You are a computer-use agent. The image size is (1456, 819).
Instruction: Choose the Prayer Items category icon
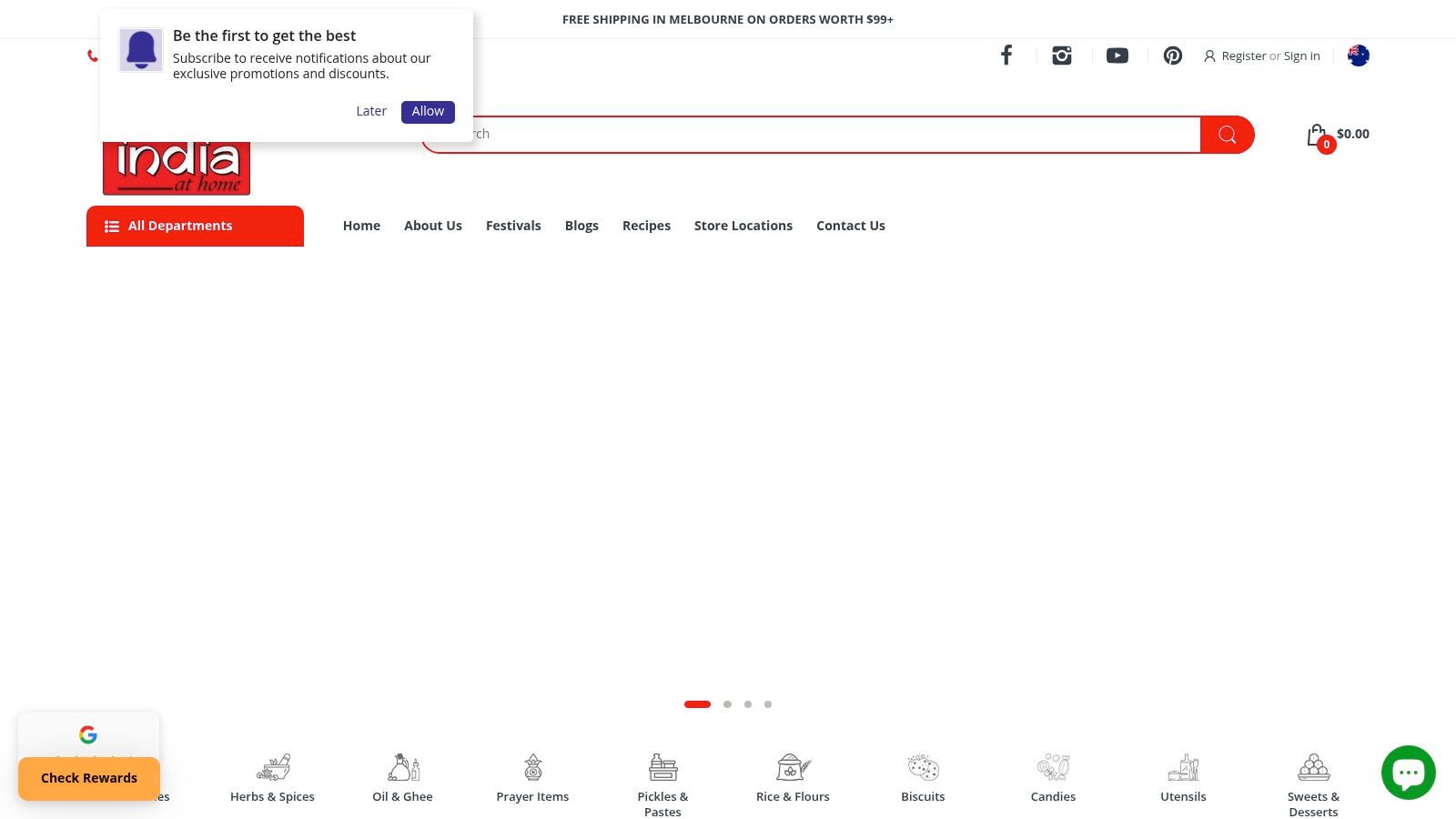[x=532, y=768]
